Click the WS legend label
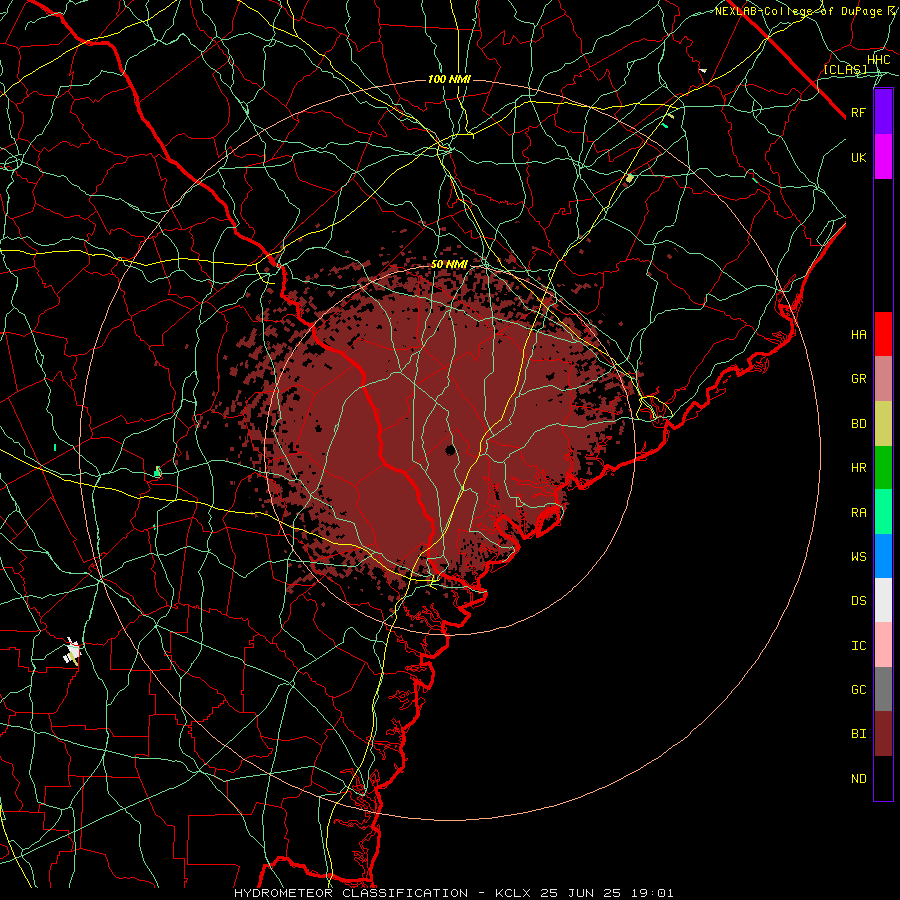This screenshot has width=900, height=900. (x=858, y=557)
